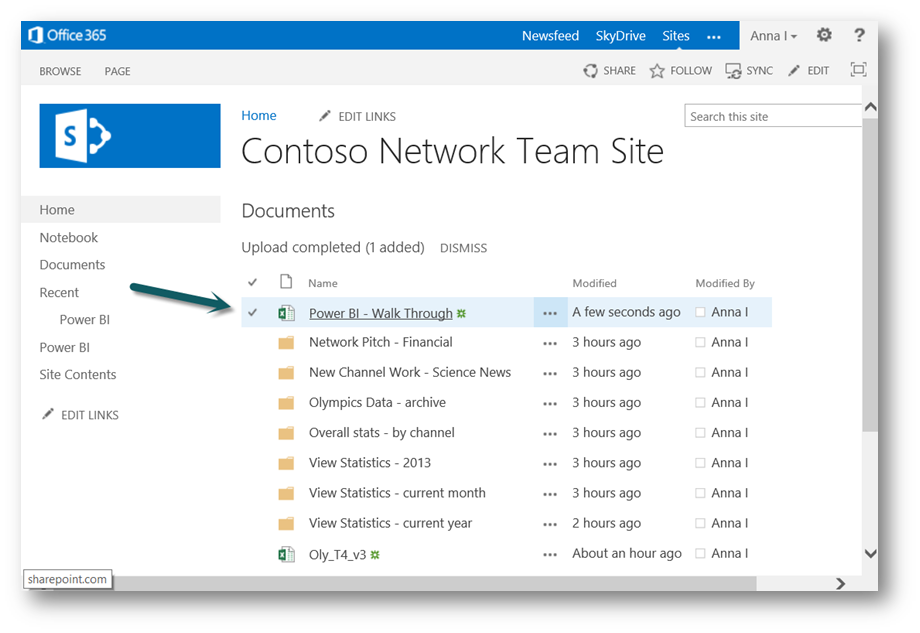Click in the Search this site box
Viewport: 920px width, 633px height.
tap(772, 116)
